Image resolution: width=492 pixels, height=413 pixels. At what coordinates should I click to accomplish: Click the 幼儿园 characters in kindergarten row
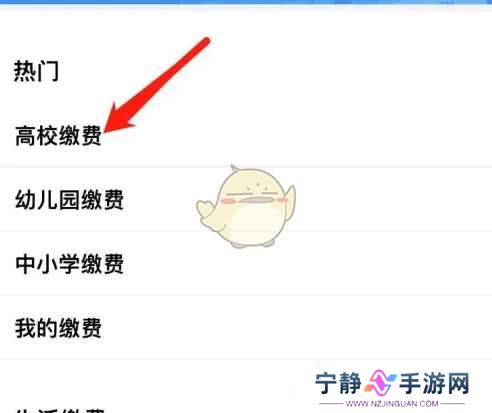click(x=47, y=200)
